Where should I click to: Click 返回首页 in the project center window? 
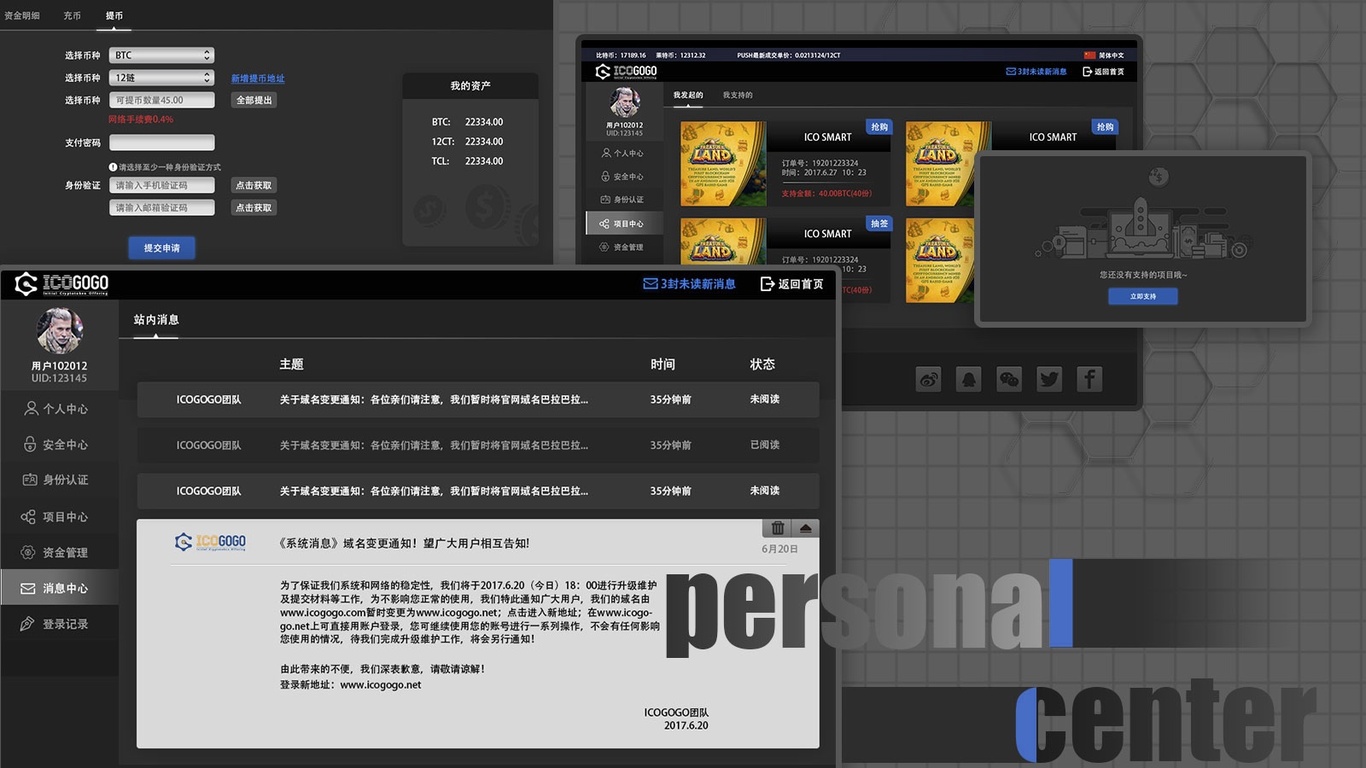pyautogui.click(x=1103, y=72)
